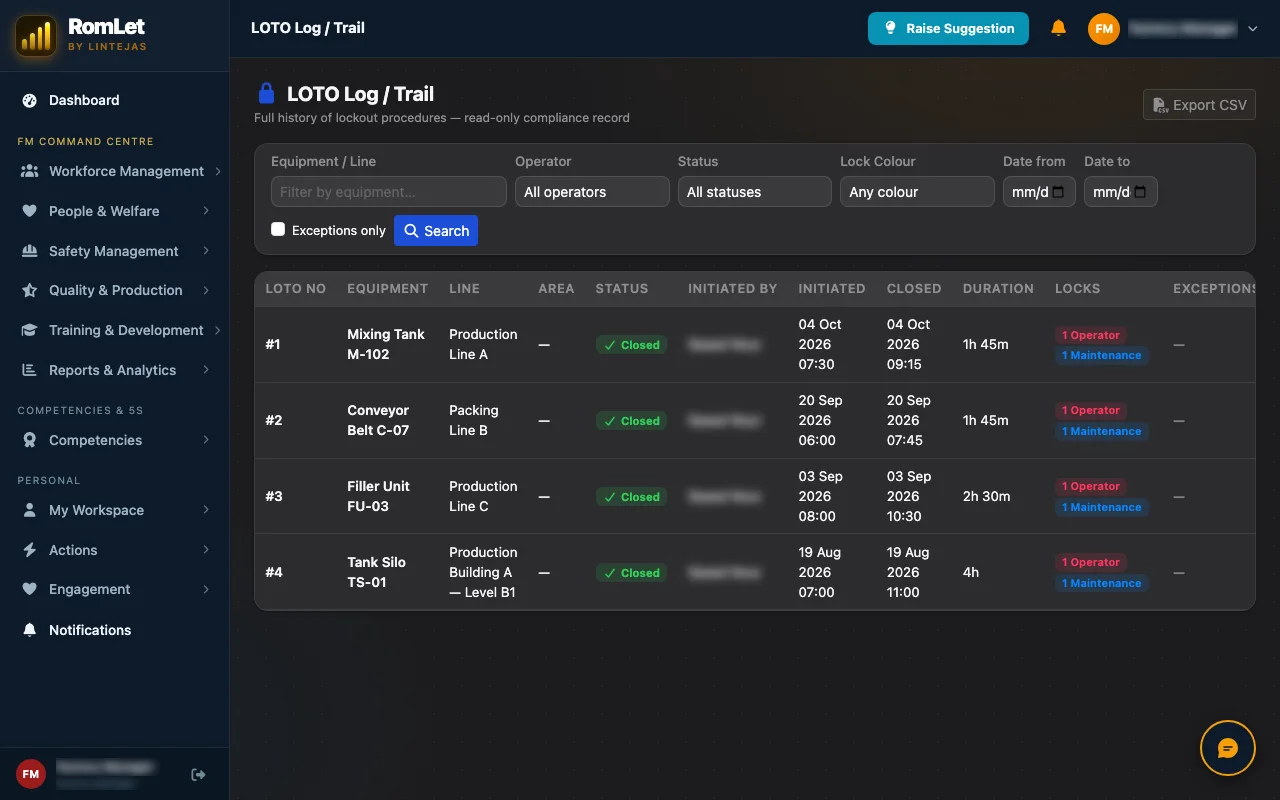1280x800 pixels.
Task: Click the DURATION column header
Action: pos(998,288)
